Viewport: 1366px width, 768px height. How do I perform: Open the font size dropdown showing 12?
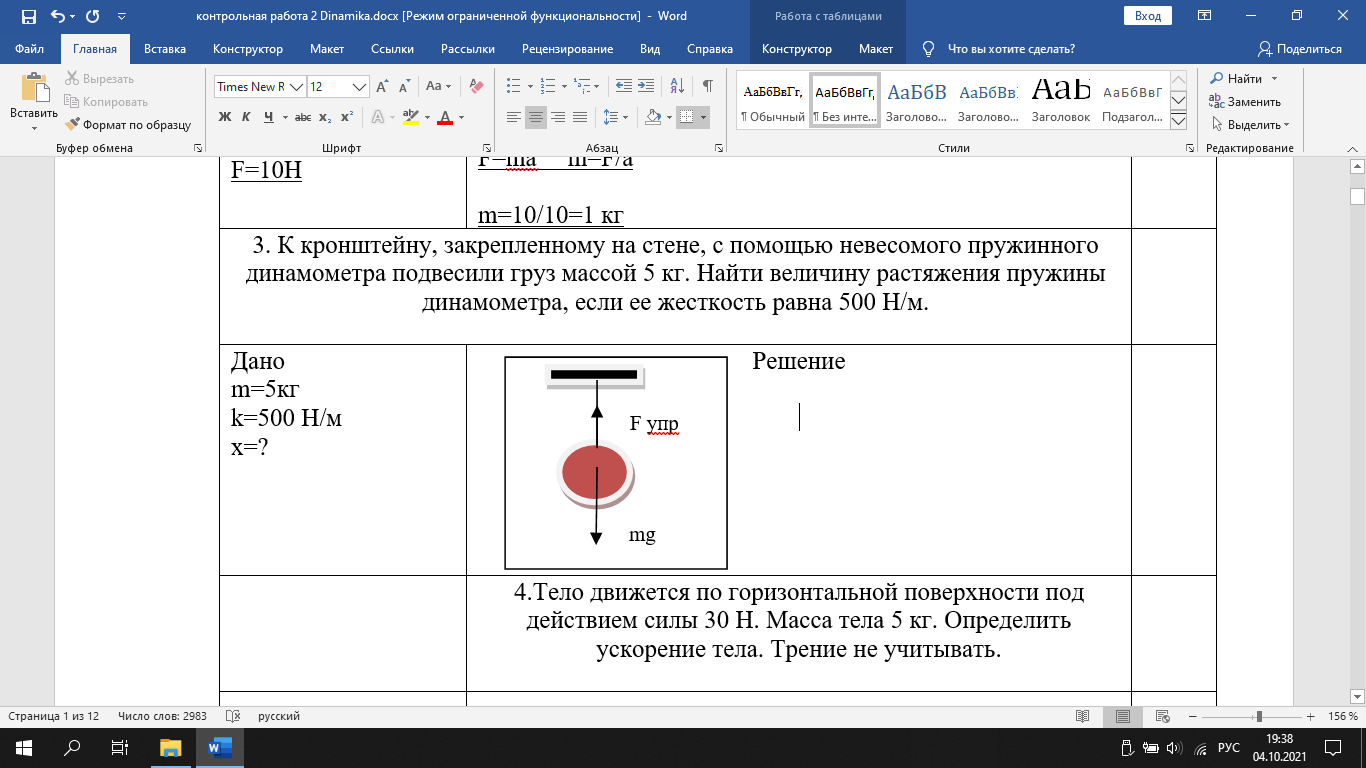coord(361,87)
